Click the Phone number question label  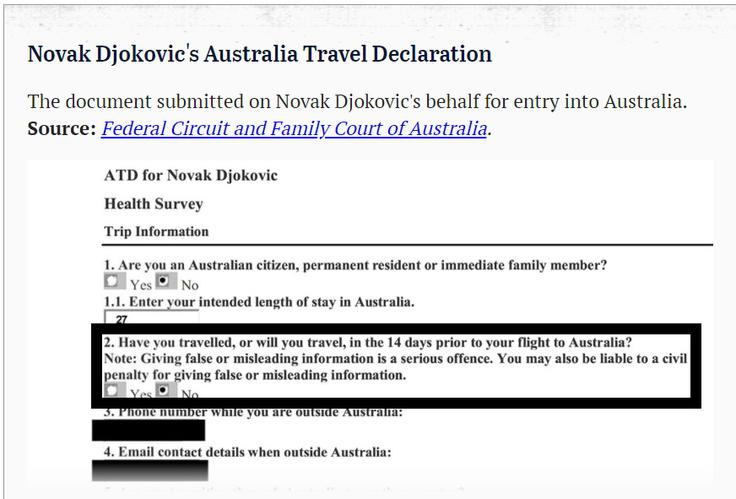pos(253,412)
